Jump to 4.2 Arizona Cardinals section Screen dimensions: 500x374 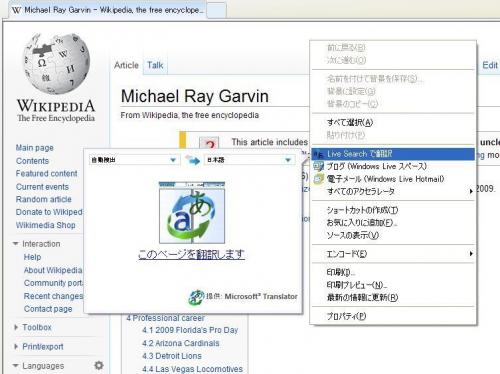tap(181, 343)
